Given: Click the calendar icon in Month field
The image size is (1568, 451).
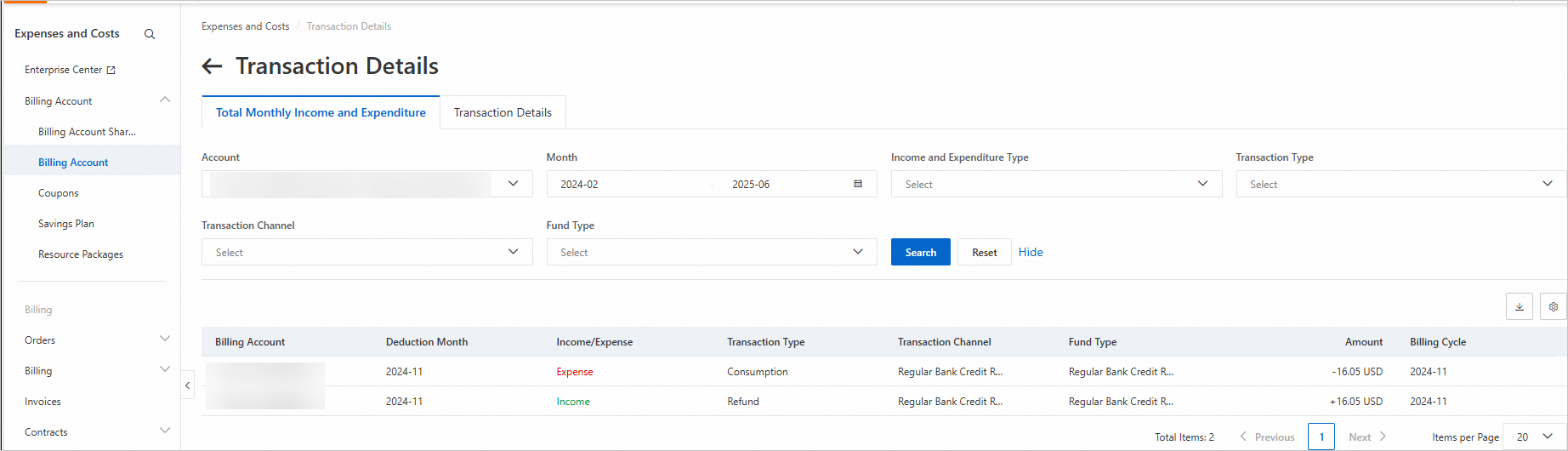Looking at the screenshot, I should 858,184.
